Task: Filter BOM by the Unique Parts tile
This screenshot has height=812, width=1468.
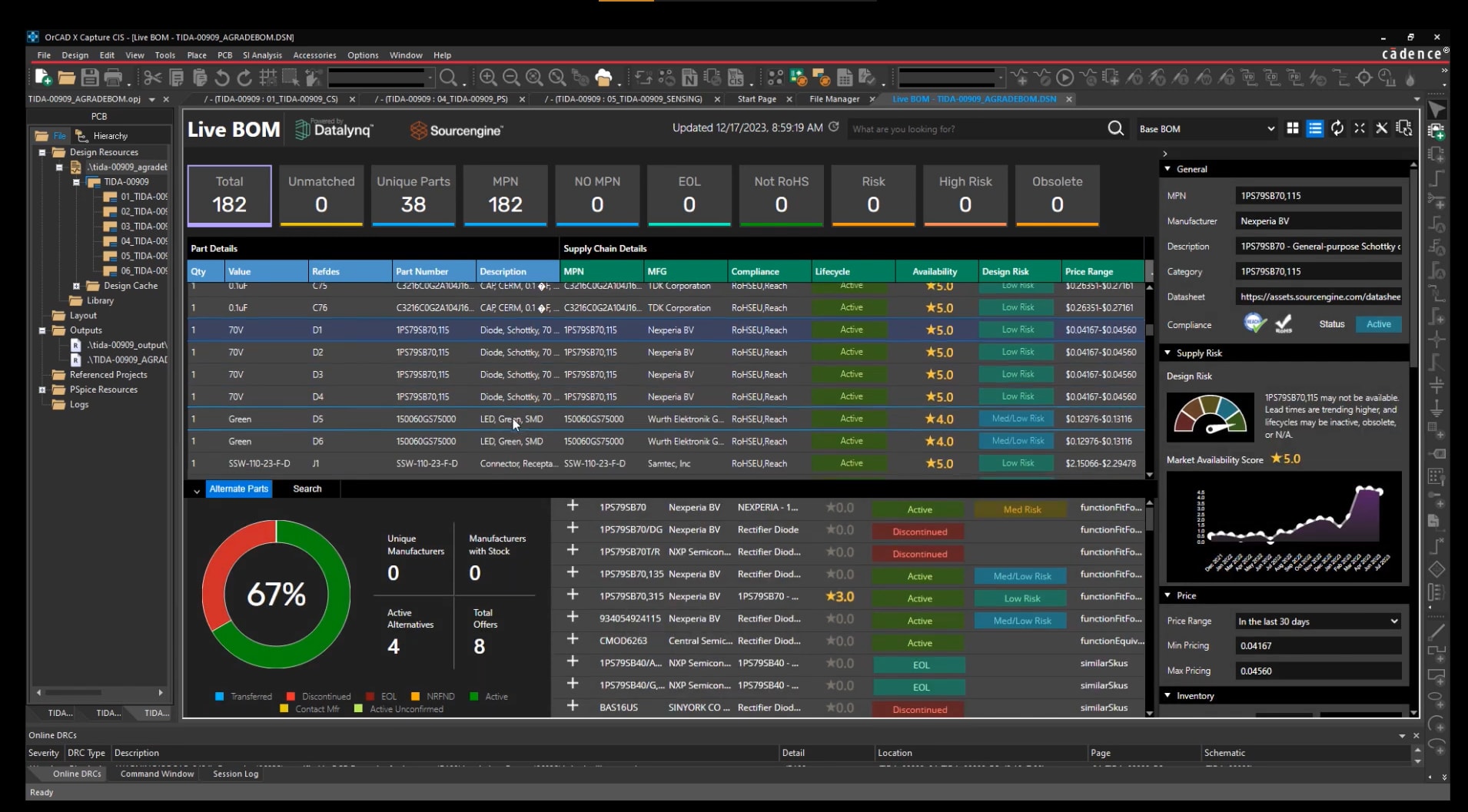Action: pyautogui.click(x=413, y=195)
